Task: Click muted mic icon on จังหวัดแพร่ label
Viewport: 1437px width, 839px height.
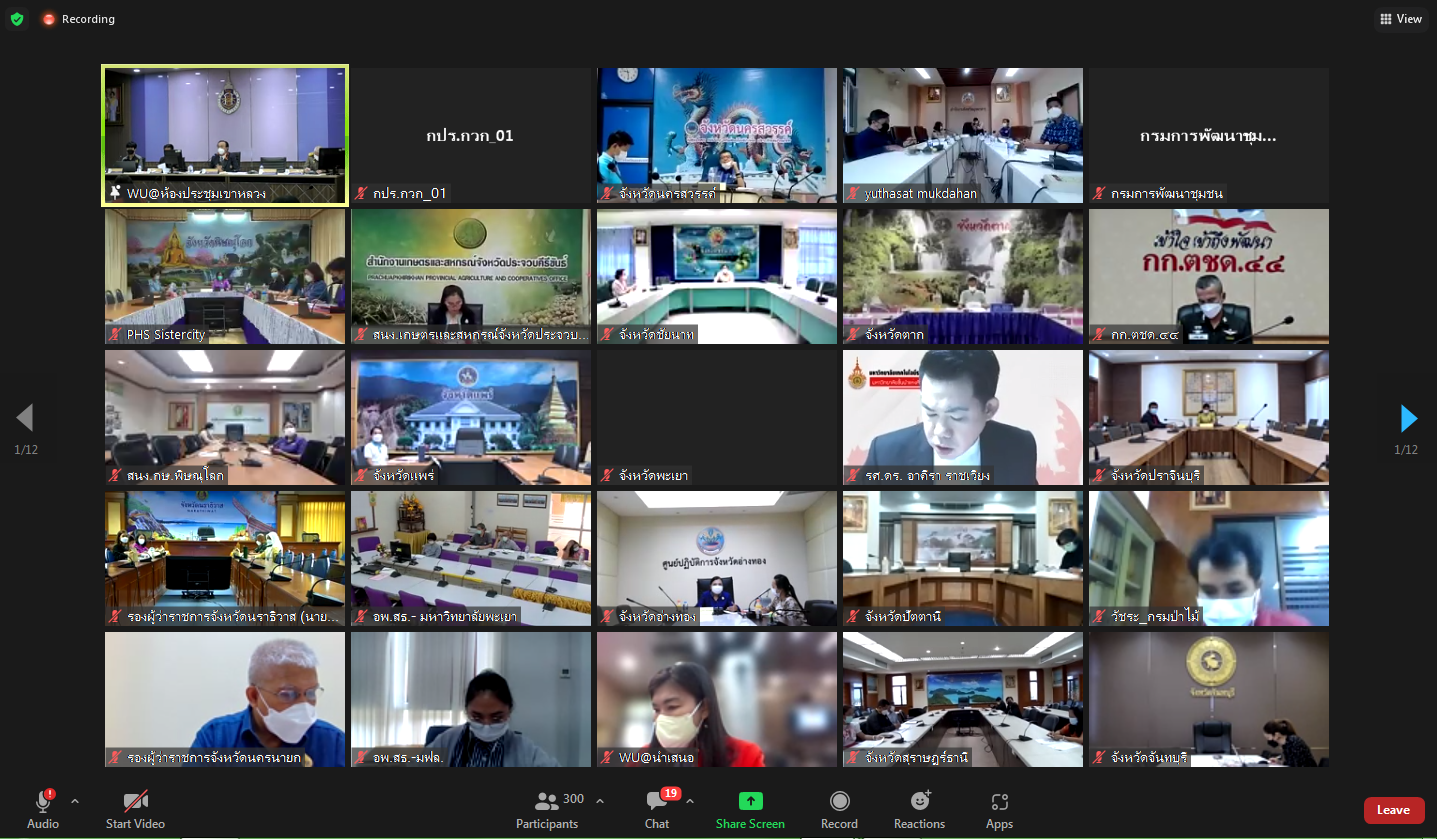Action: coord(361,476)
